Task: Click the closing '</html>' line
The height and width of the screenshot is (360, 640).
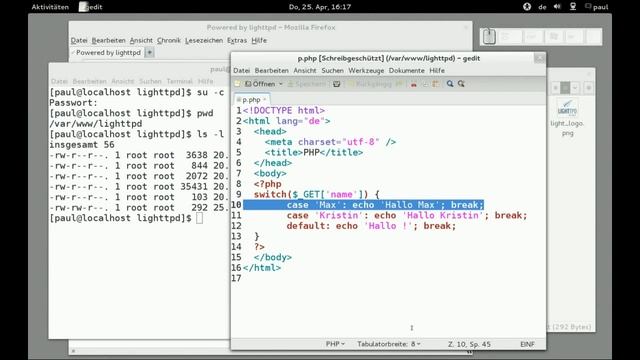Action: (262, 268)
